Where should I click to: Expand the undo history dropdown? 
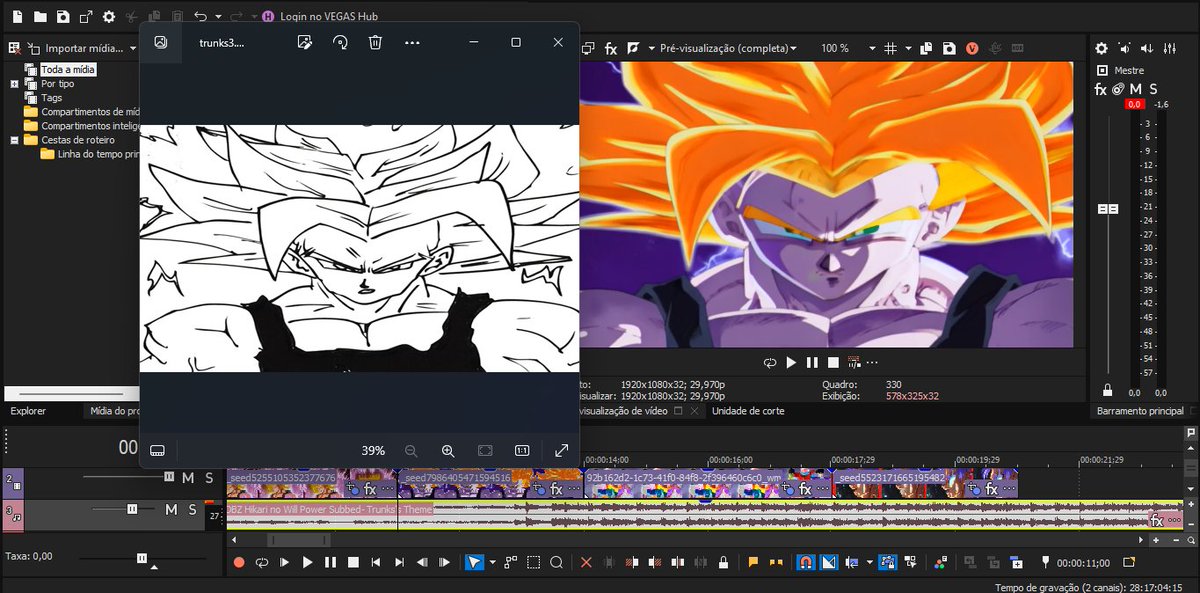click(216, 17)
